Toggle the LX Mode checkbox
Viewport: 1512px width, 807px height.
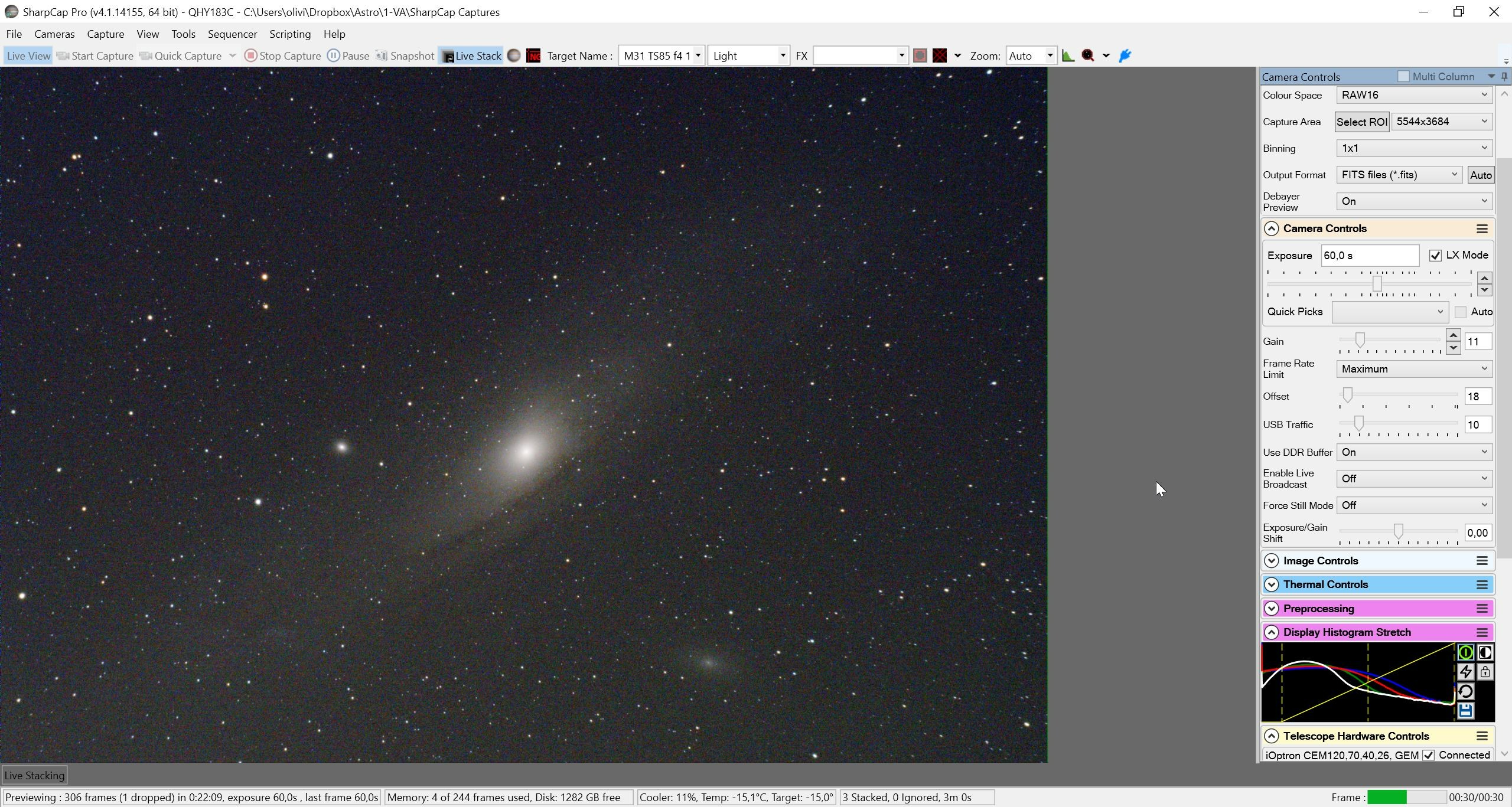(x=1435, y=256)
